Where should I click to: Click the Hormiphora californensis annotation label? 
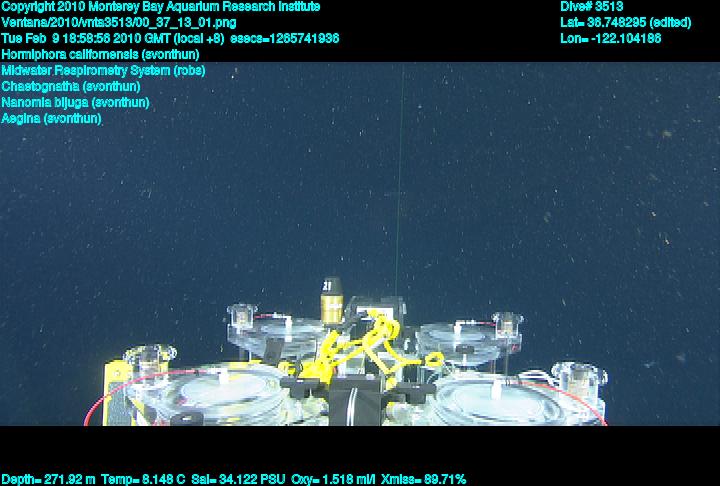point(100,54)
